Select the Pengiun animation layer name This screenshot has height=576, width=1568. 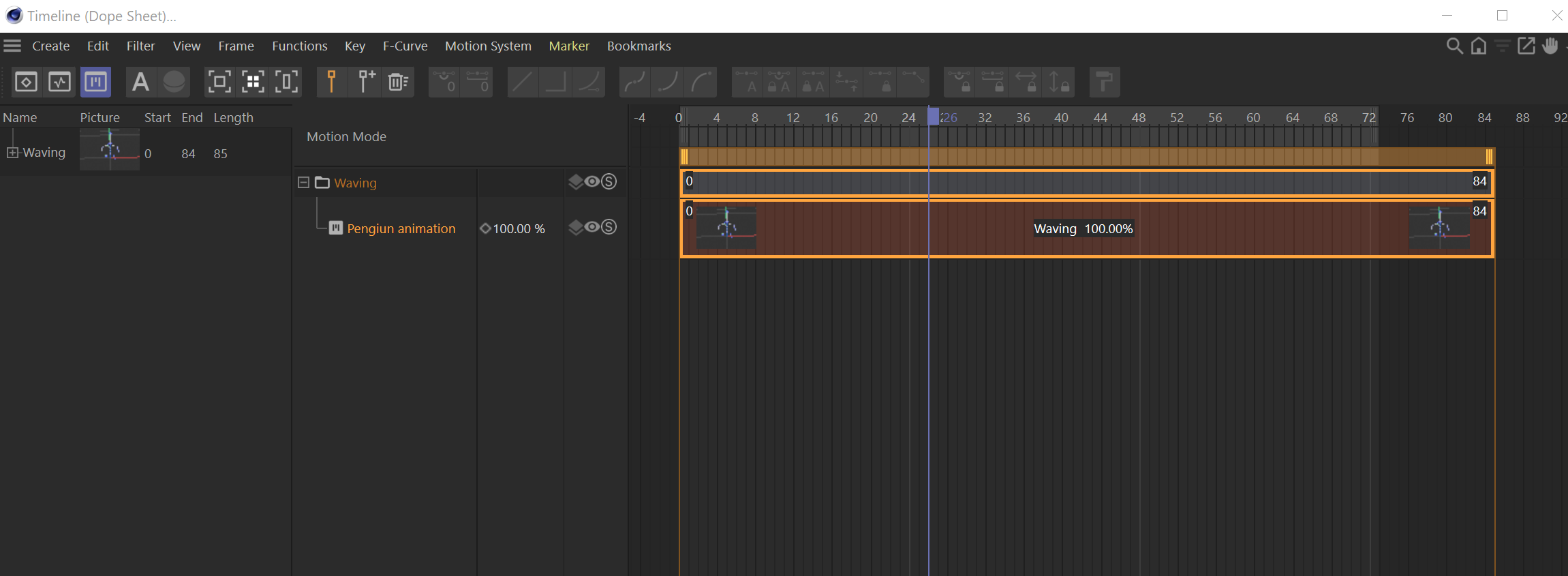401,228
